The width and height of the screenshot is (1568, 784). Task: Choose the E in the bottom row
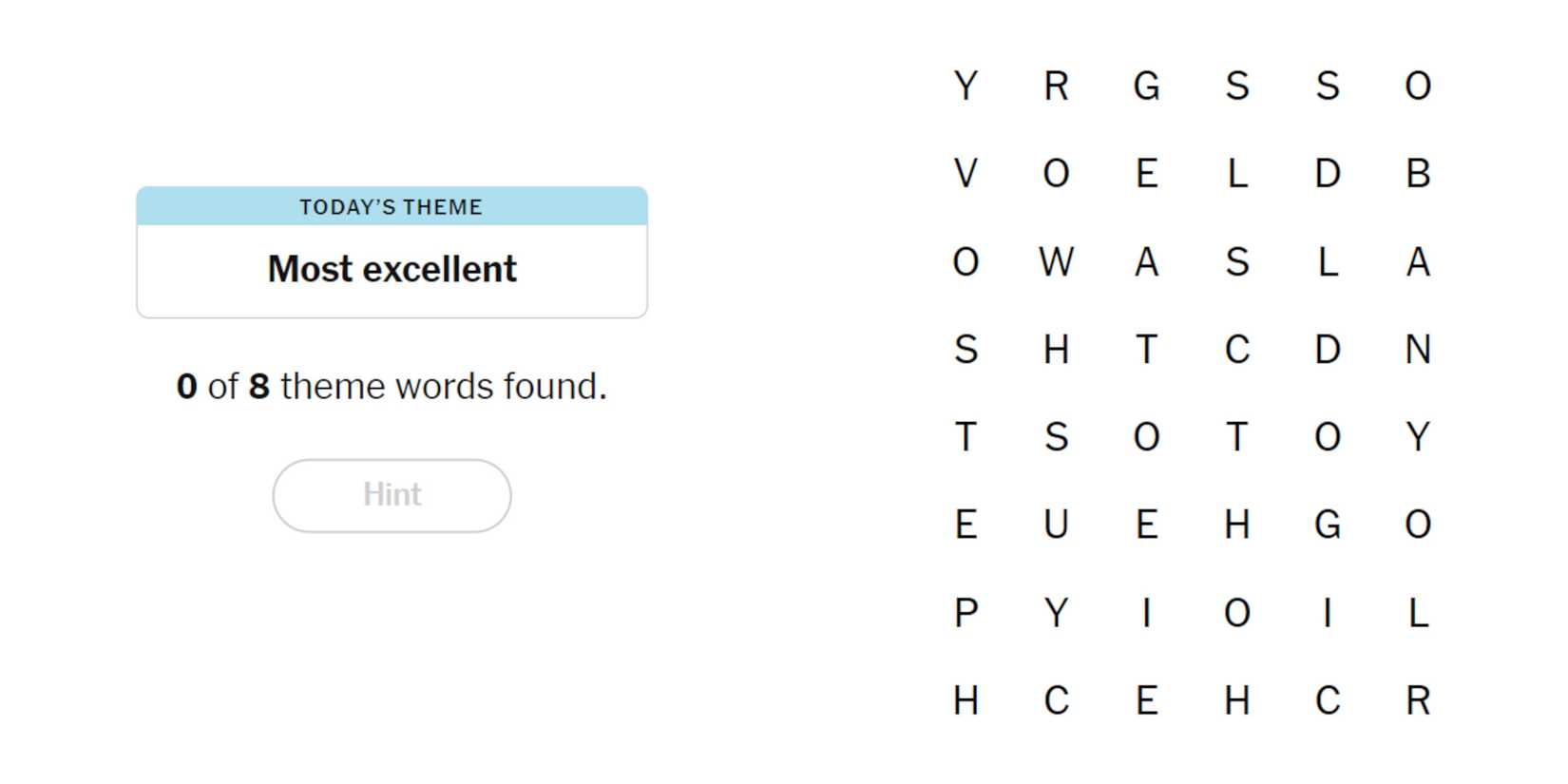point(1146,701)
